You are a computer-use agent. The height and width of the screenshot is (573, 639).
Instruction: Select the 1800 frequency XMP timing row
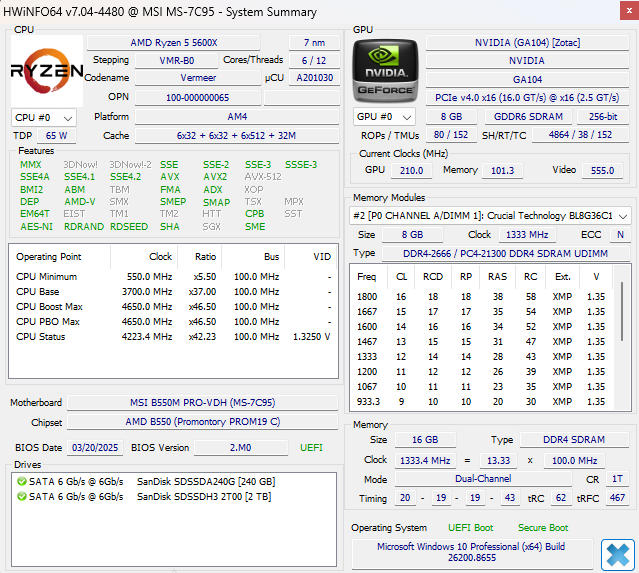(x=481, y=297)
